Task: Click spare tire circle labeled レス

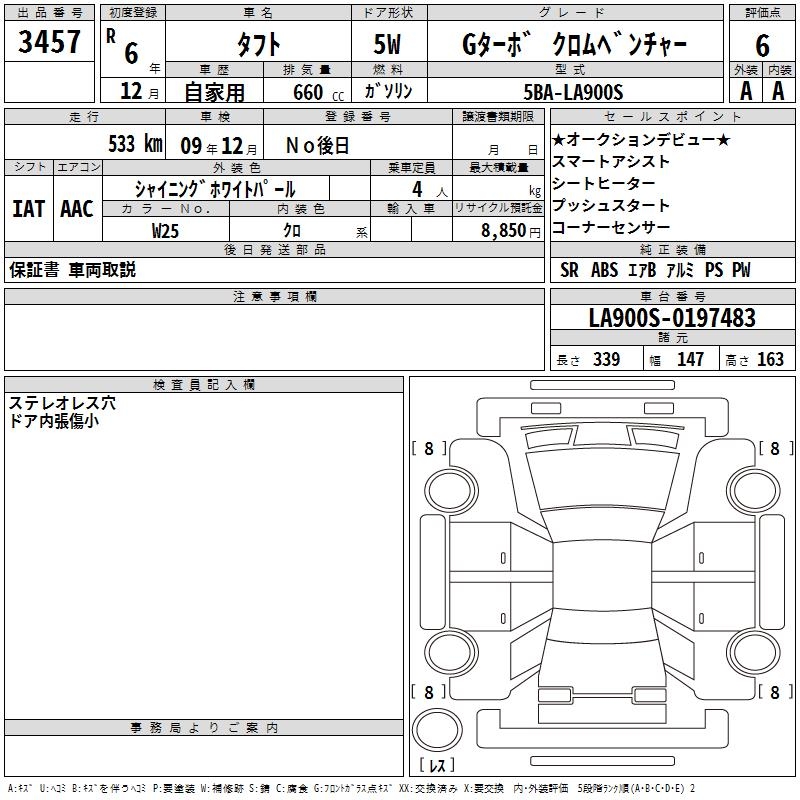Action: pyautogui.click(x=437, y=730)
